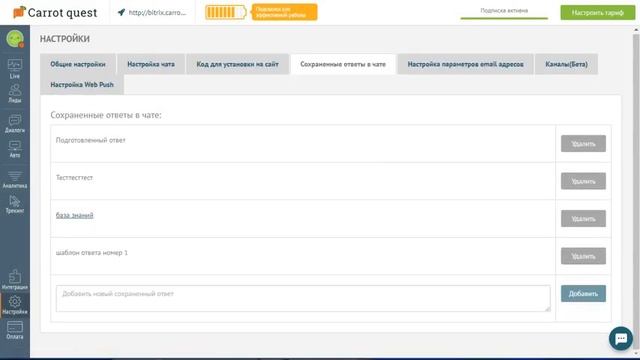Click the Настроить тариф button
Screen dimensions: 640x360
(x=598, y=13)
